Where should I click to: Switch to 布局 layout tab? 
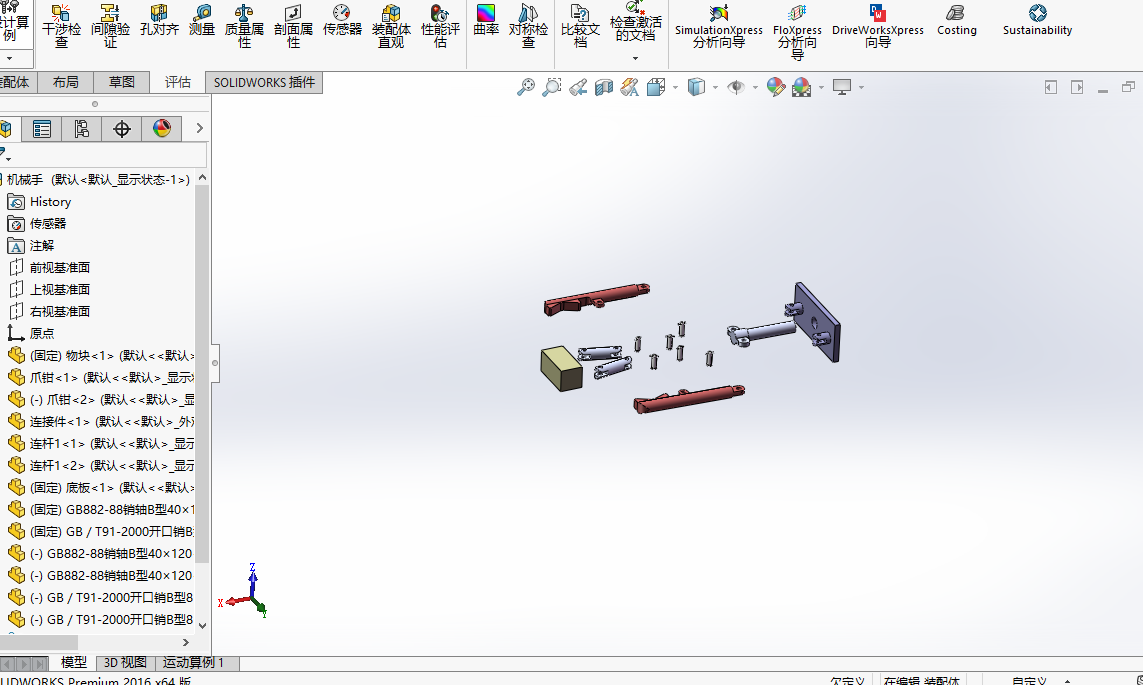pyautogui.click(x=66, y=82)
